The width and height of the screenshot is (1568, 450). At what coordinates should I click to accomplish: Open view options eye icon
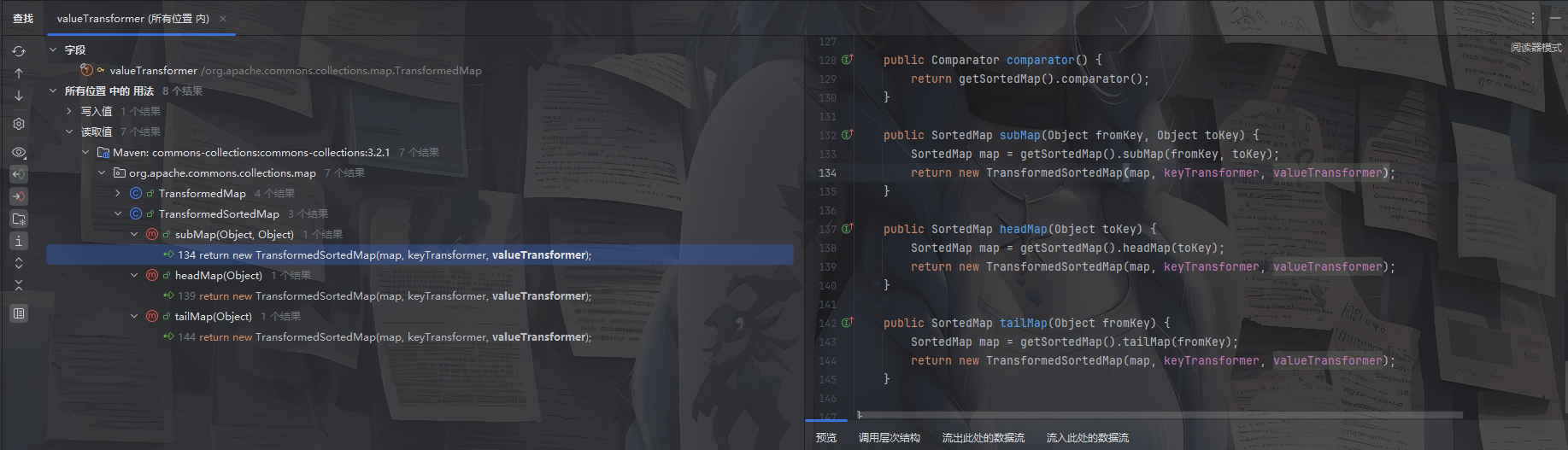19,152
